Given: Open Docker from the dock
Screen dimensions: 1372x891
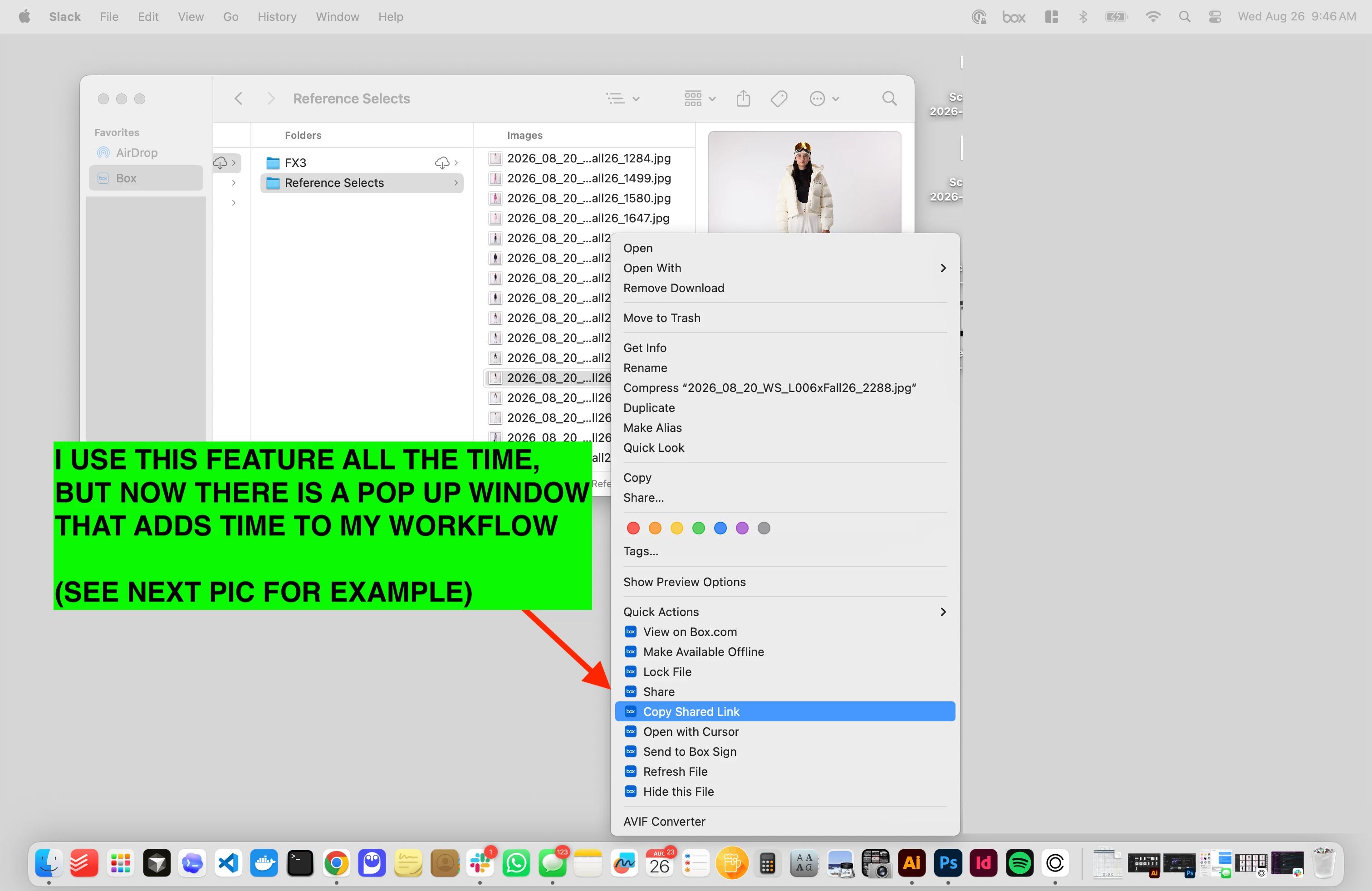Looking at the screenshot, I should [x=265, y=863].
